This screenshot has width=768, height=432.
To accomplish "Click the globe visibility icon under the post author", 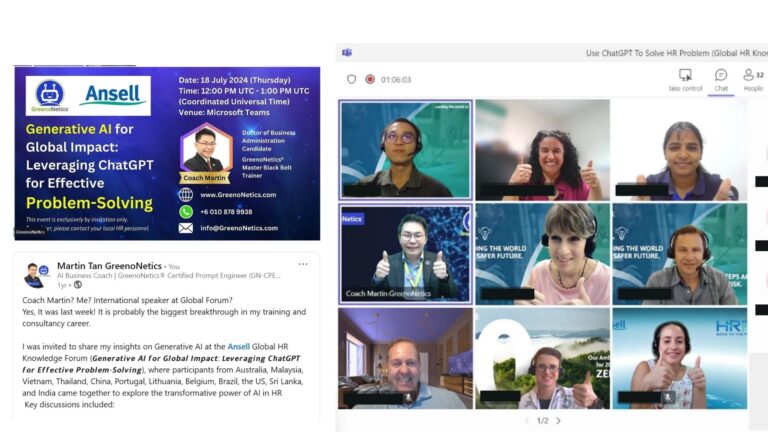I will 77,285.
